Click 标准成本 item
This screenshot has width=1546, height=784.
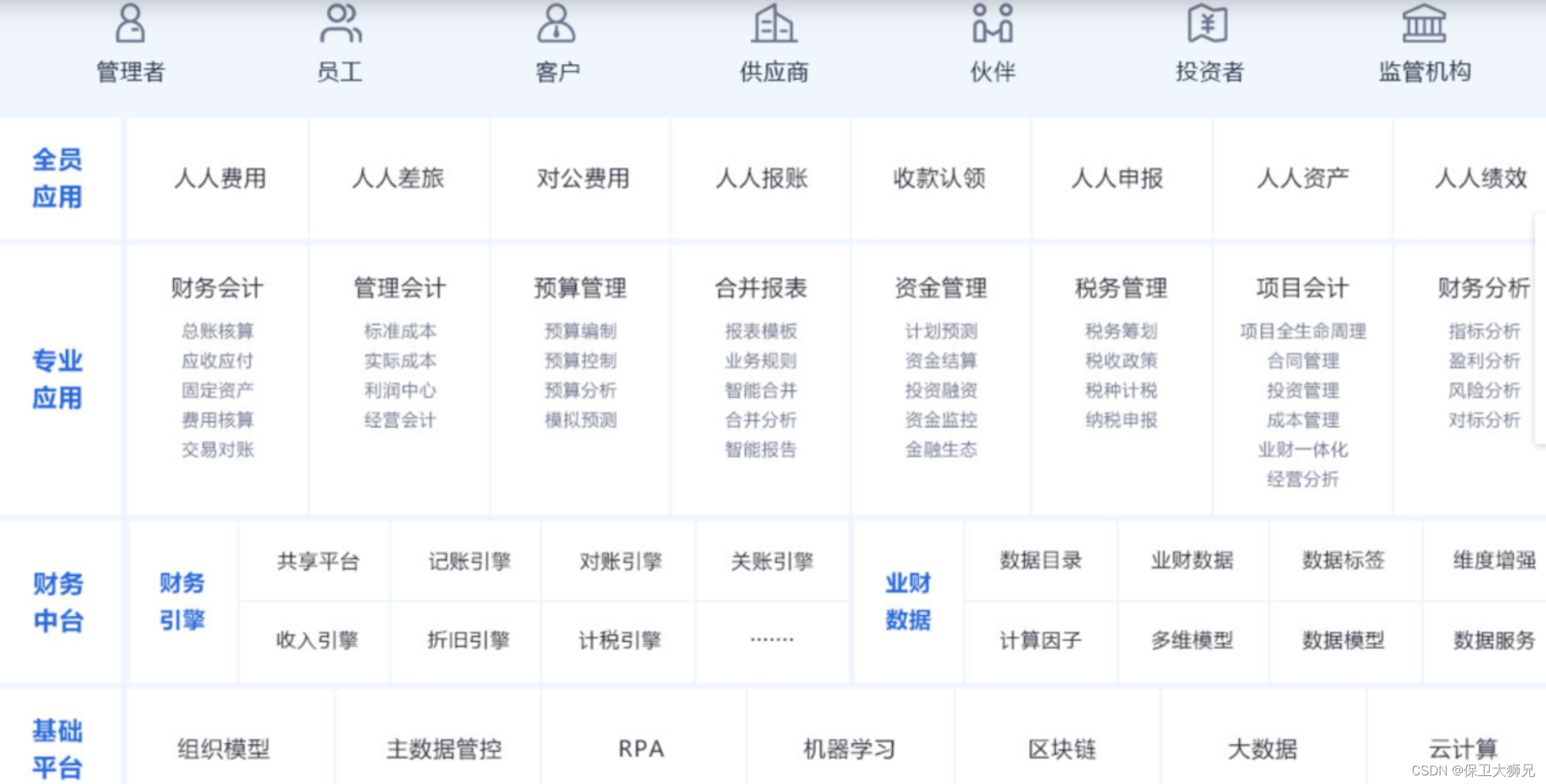click(x=400, y=331)
